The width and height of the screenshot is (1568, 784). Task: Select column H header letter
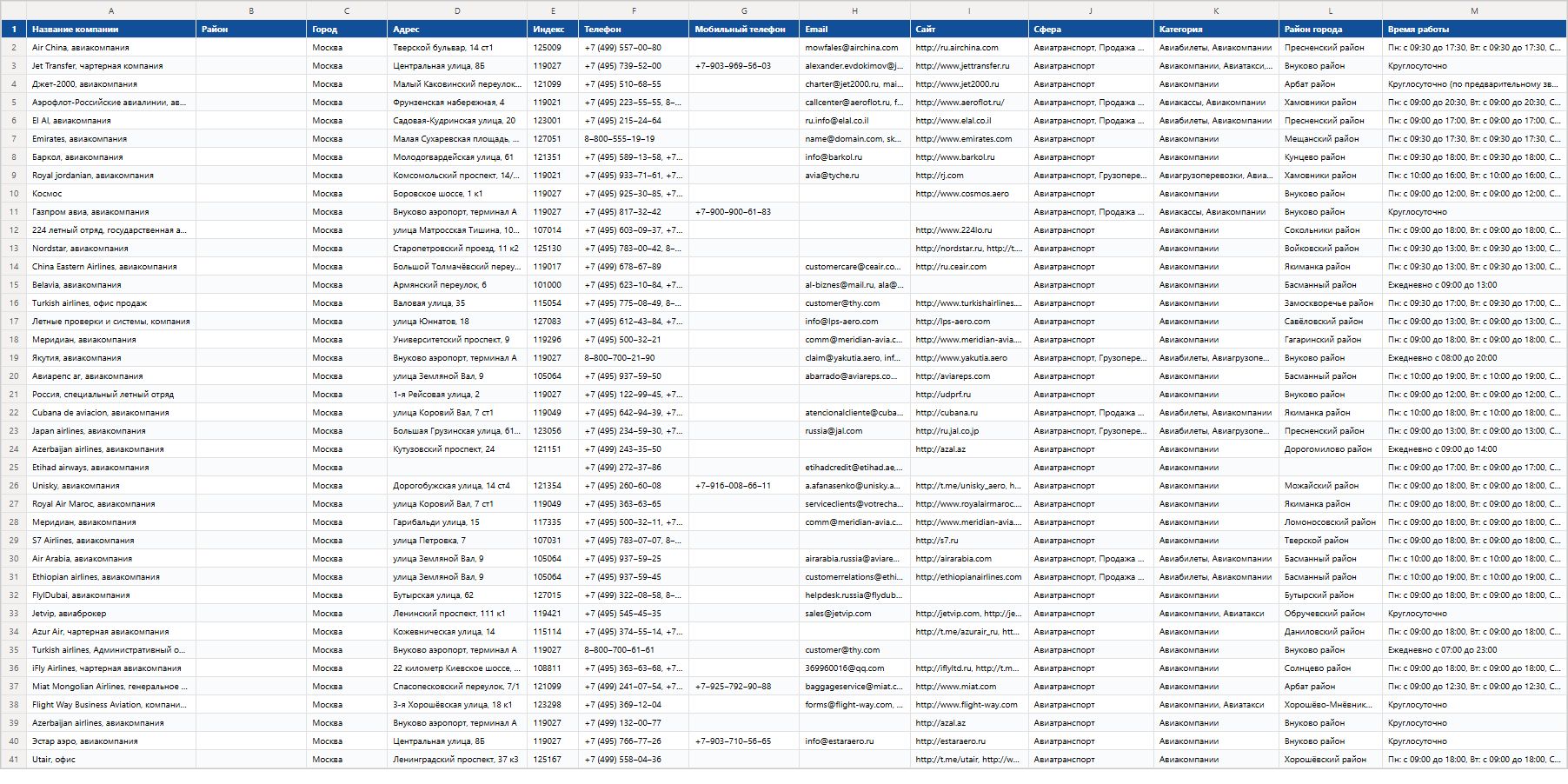pyautogui.click(x=855, y=10)
